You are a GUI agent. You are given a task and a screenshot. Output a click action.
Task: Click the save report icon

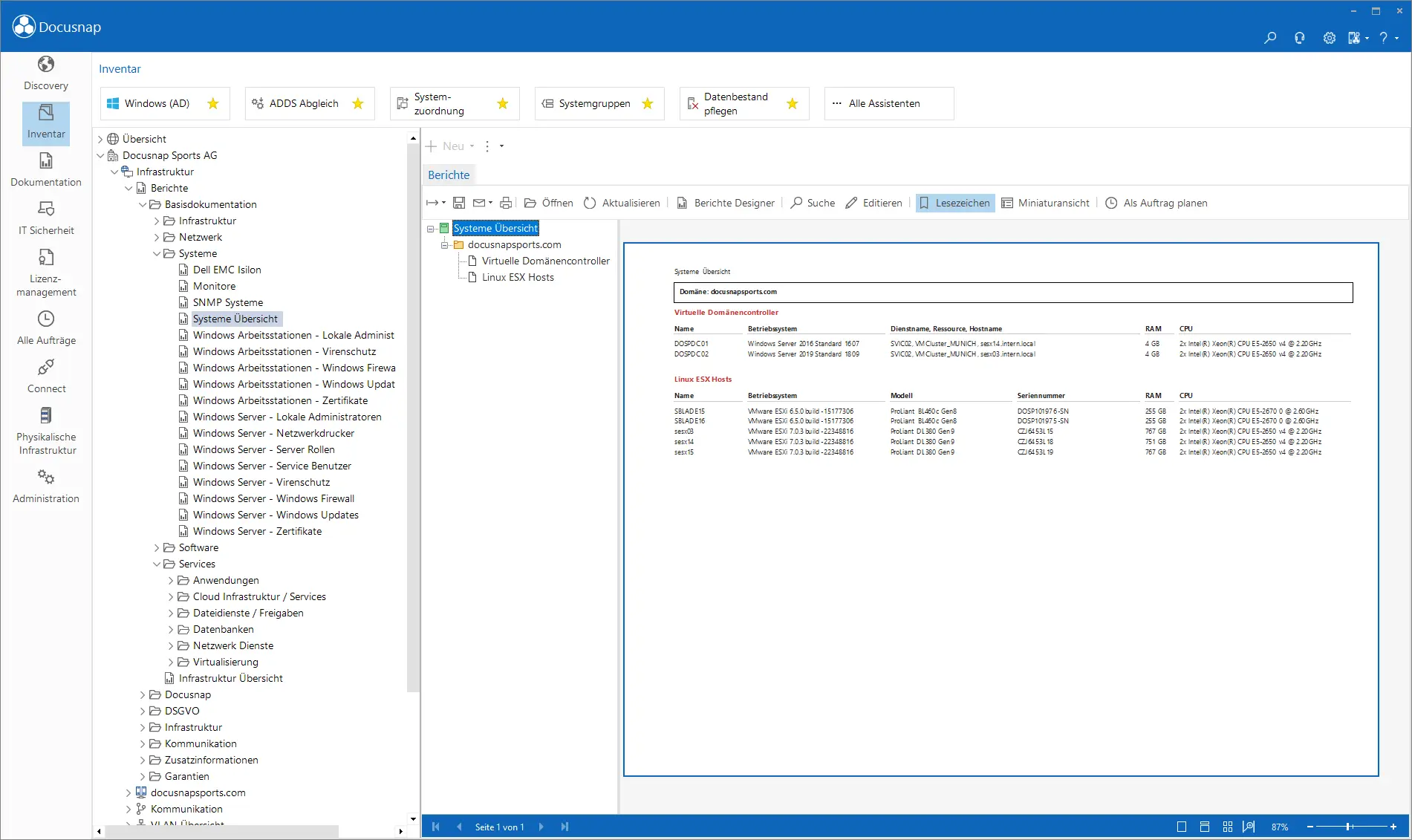click(x=459, y=203)
